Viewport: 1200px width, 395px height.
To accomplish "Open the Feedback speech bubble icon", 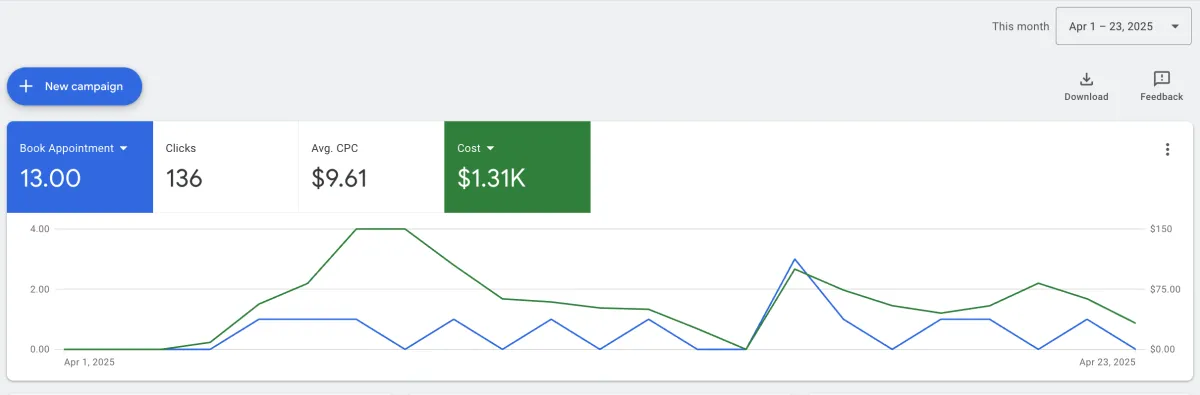I will coord(1161,79).
